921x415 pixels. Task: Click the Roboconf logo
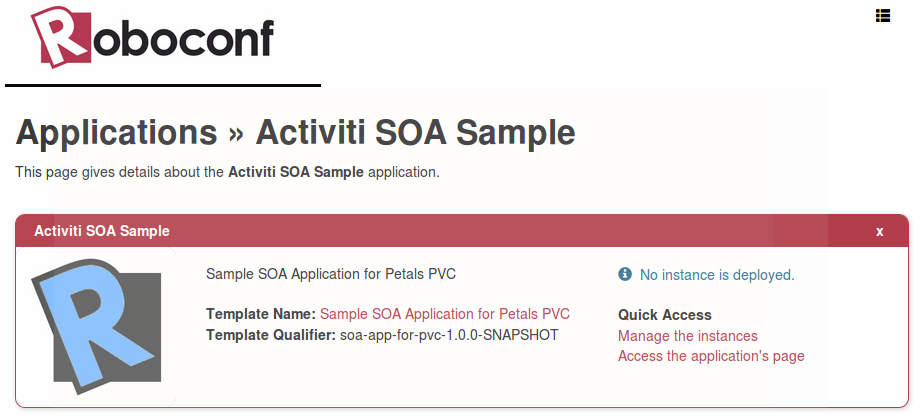(x=153, y=37)
